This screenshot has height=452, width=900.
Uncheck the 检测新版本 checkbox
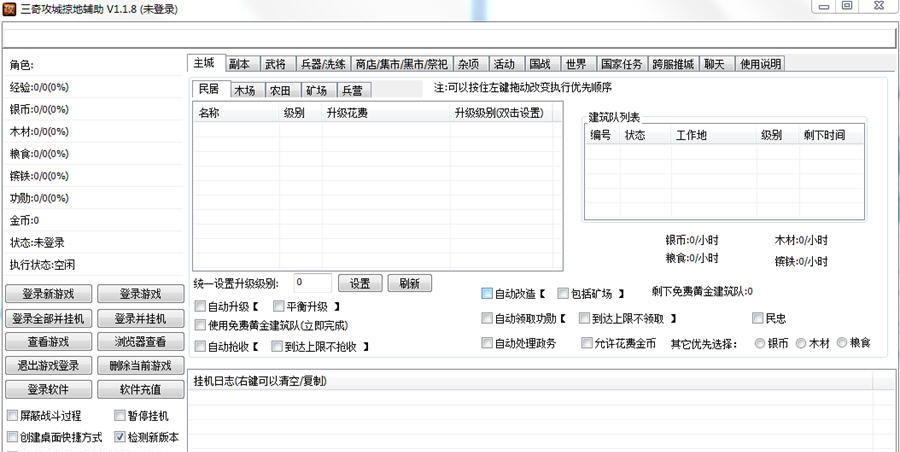(119, 437)
